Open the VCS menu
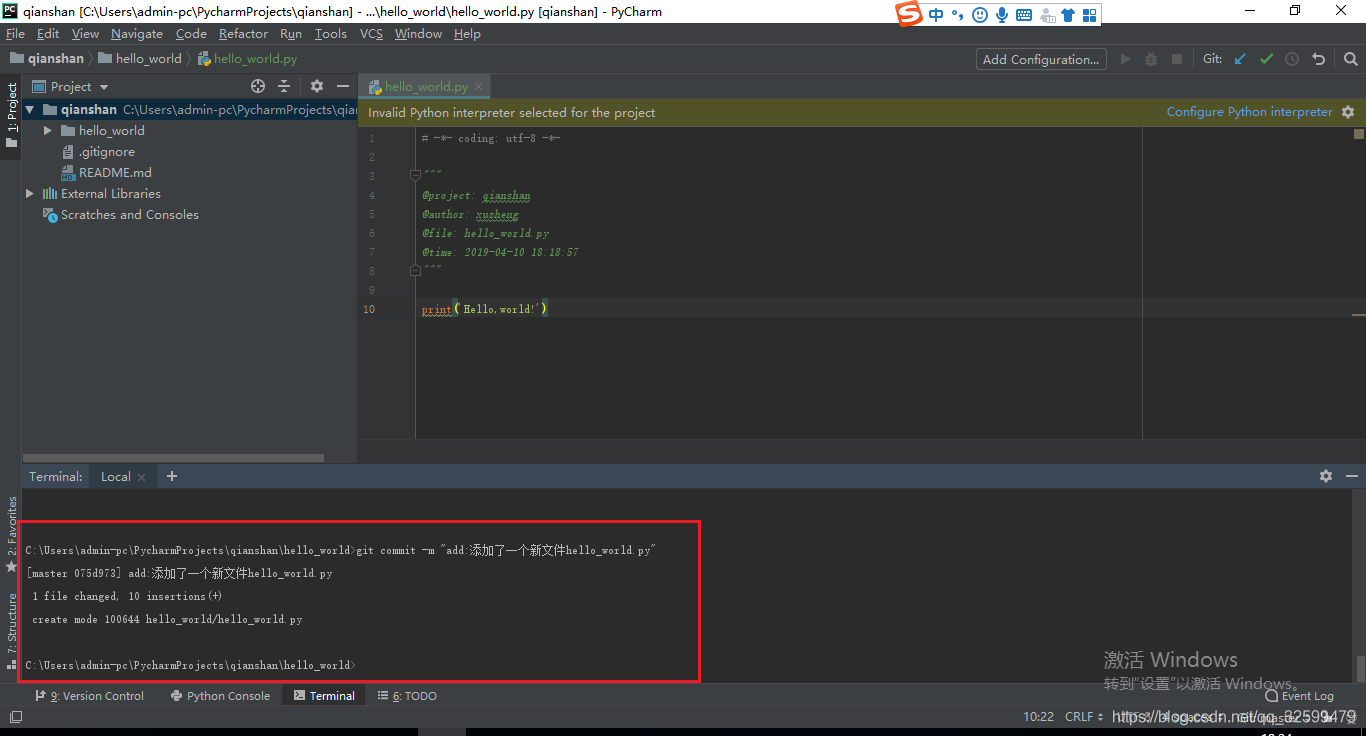Image resolution: width=1366 pixels, height=736 pixels. point(371,33)
